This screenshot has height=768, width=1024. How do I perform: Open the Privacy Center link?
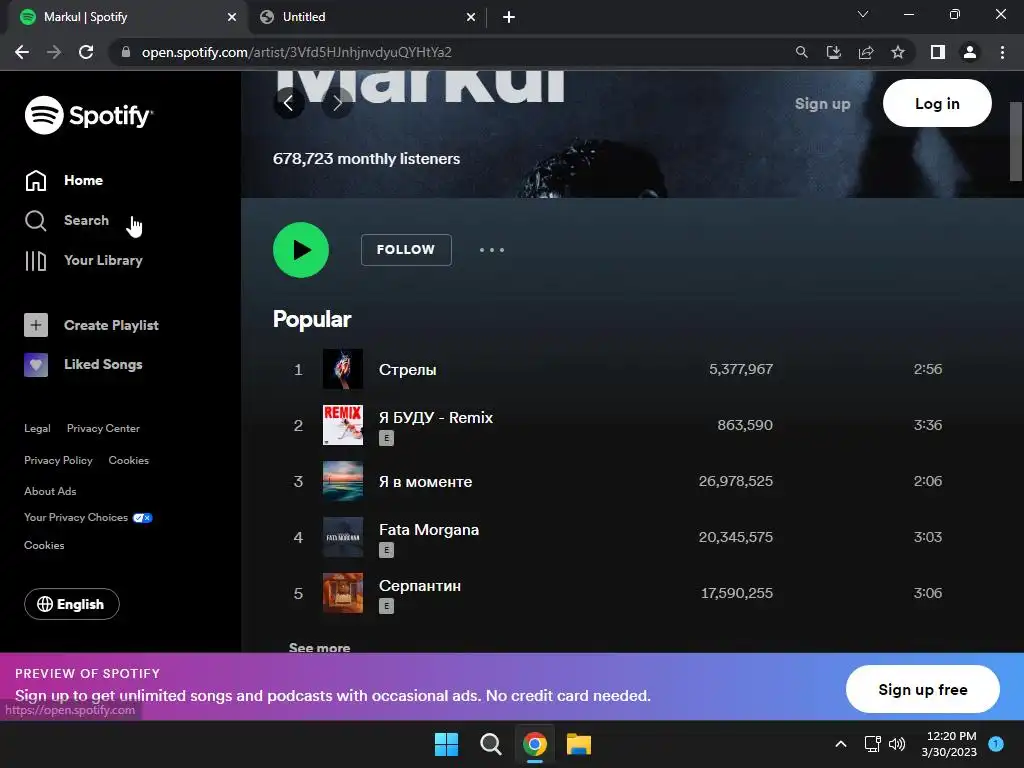(103, 428)
